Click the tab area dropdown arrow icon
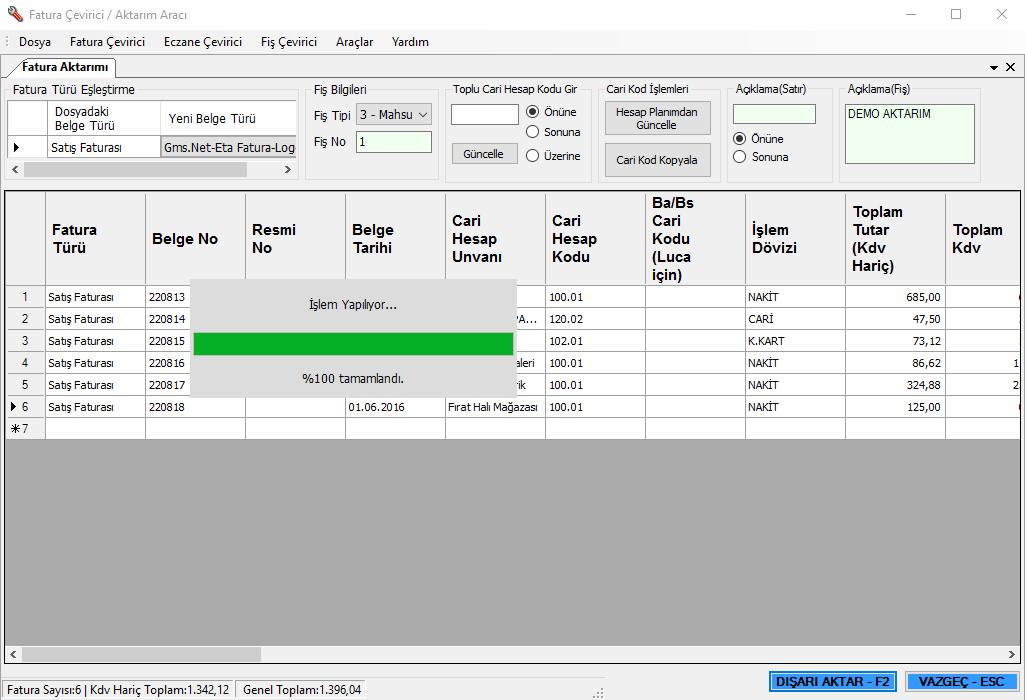The width and height of the screenshot is (1025, 700). (994, 67)
